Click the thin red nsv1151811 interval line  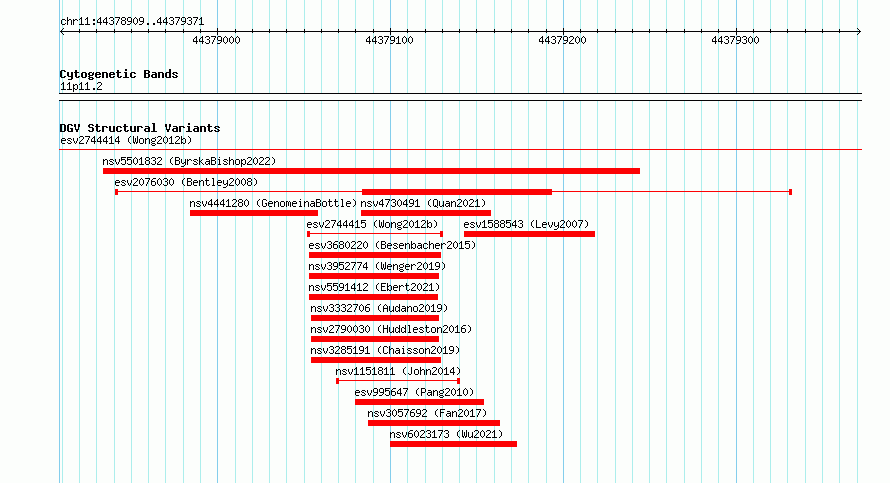pyautogui.click(x=398, y=381)
